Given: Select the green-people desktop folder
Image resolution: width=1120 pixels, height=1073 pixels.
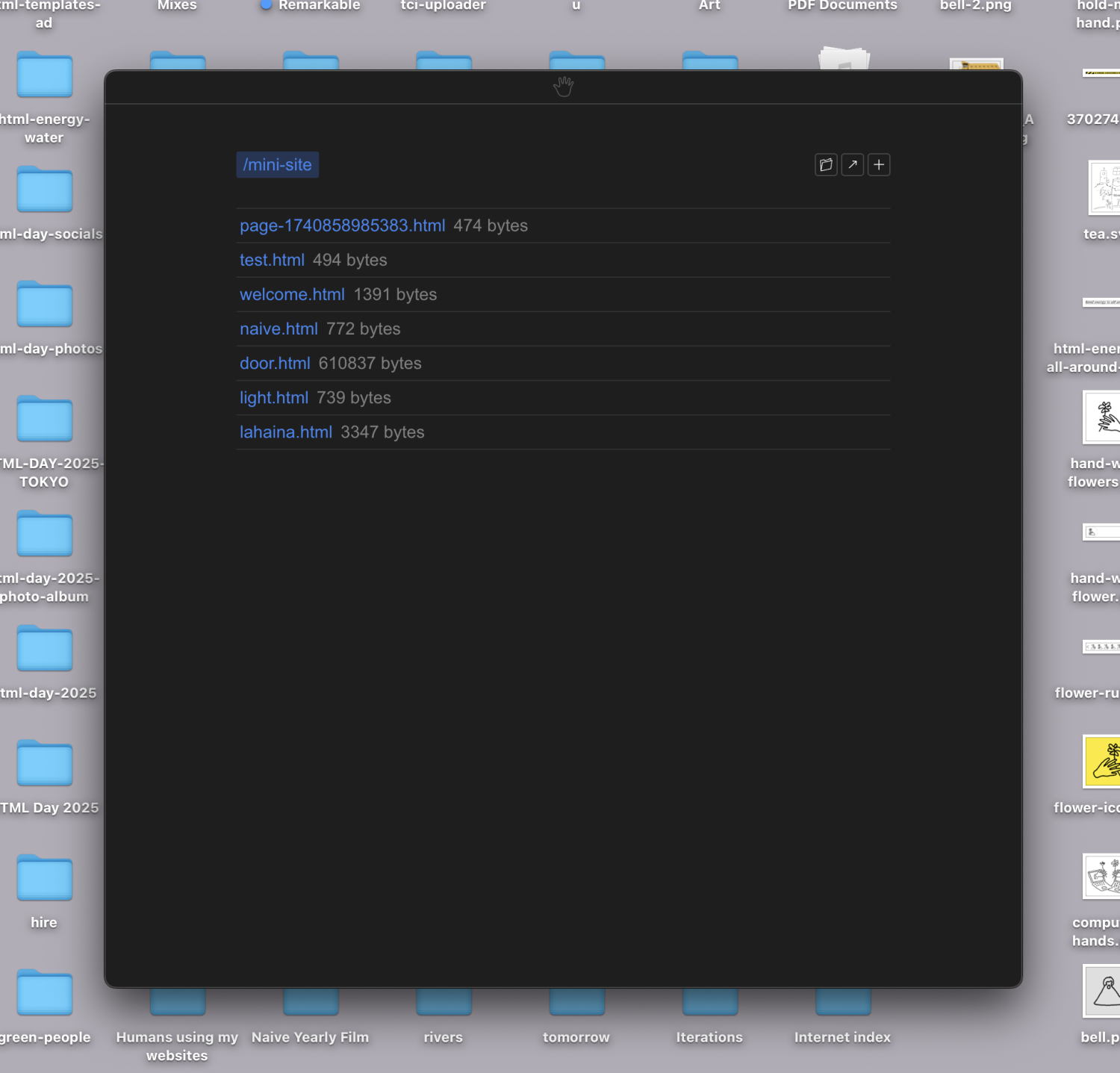Looking at the screenshot, I should coord(45,994).
